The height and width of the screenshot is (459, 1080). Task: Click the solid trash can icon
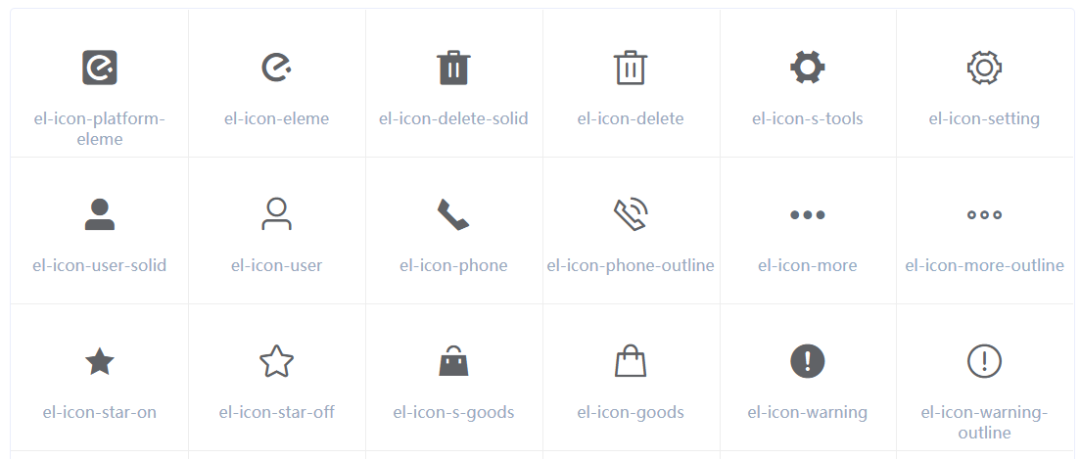click(453, 68)
